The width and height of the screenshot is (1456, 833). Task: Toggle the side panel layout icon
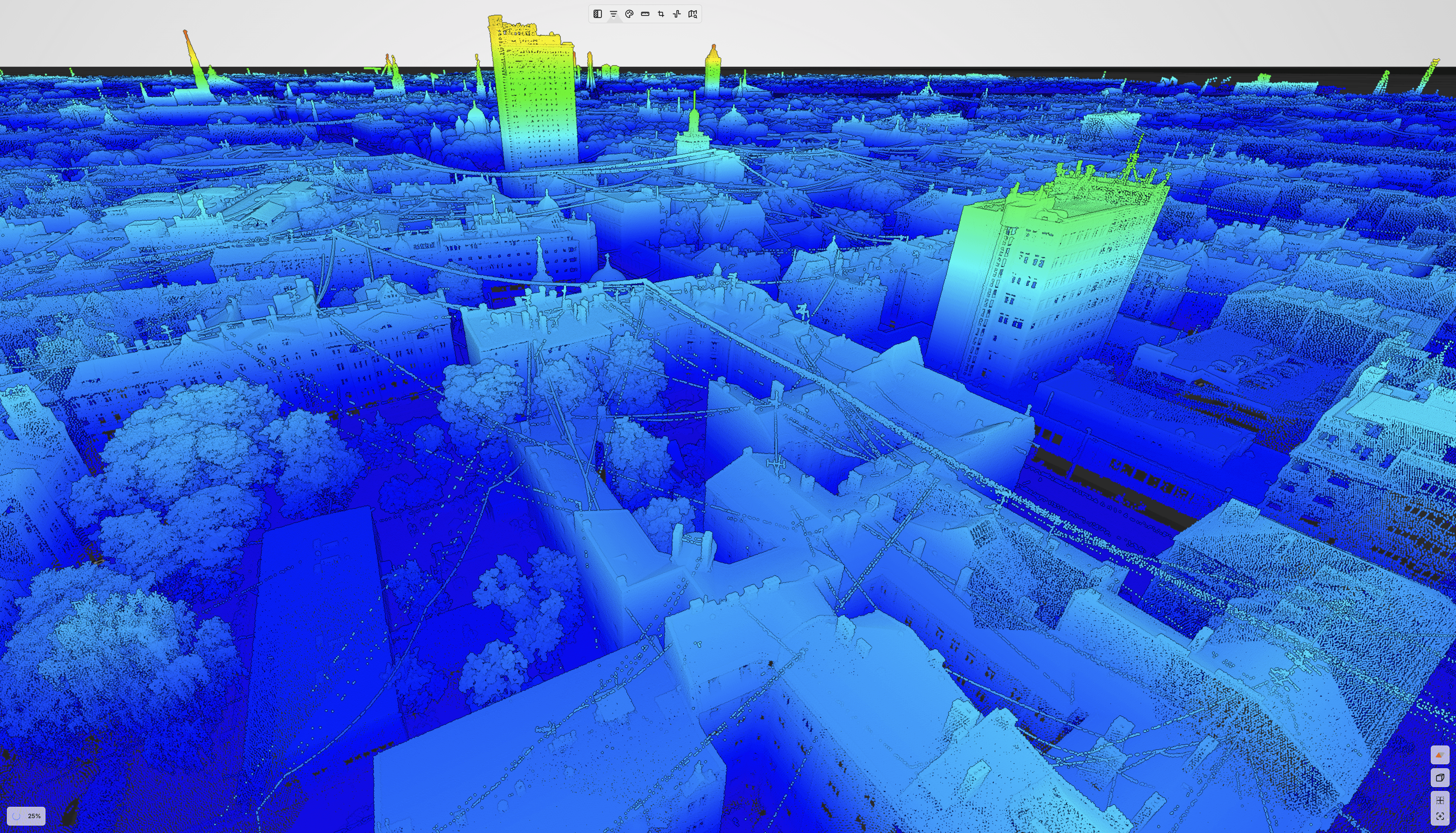coord(597,14)
